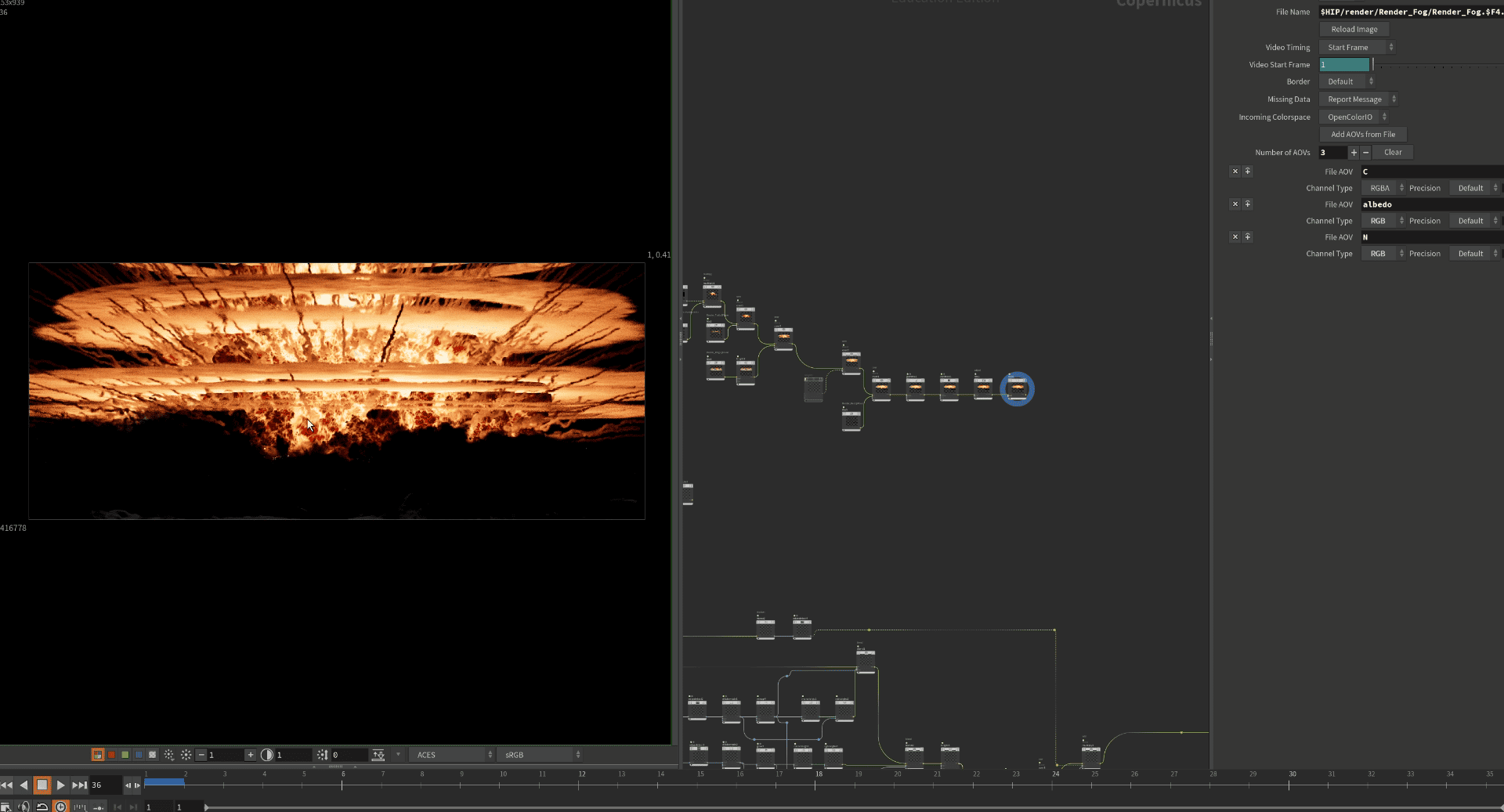The image size is (1504, 812).
Task: Increase viewer brightness with plus button
Action: click(x=251, y=755)
